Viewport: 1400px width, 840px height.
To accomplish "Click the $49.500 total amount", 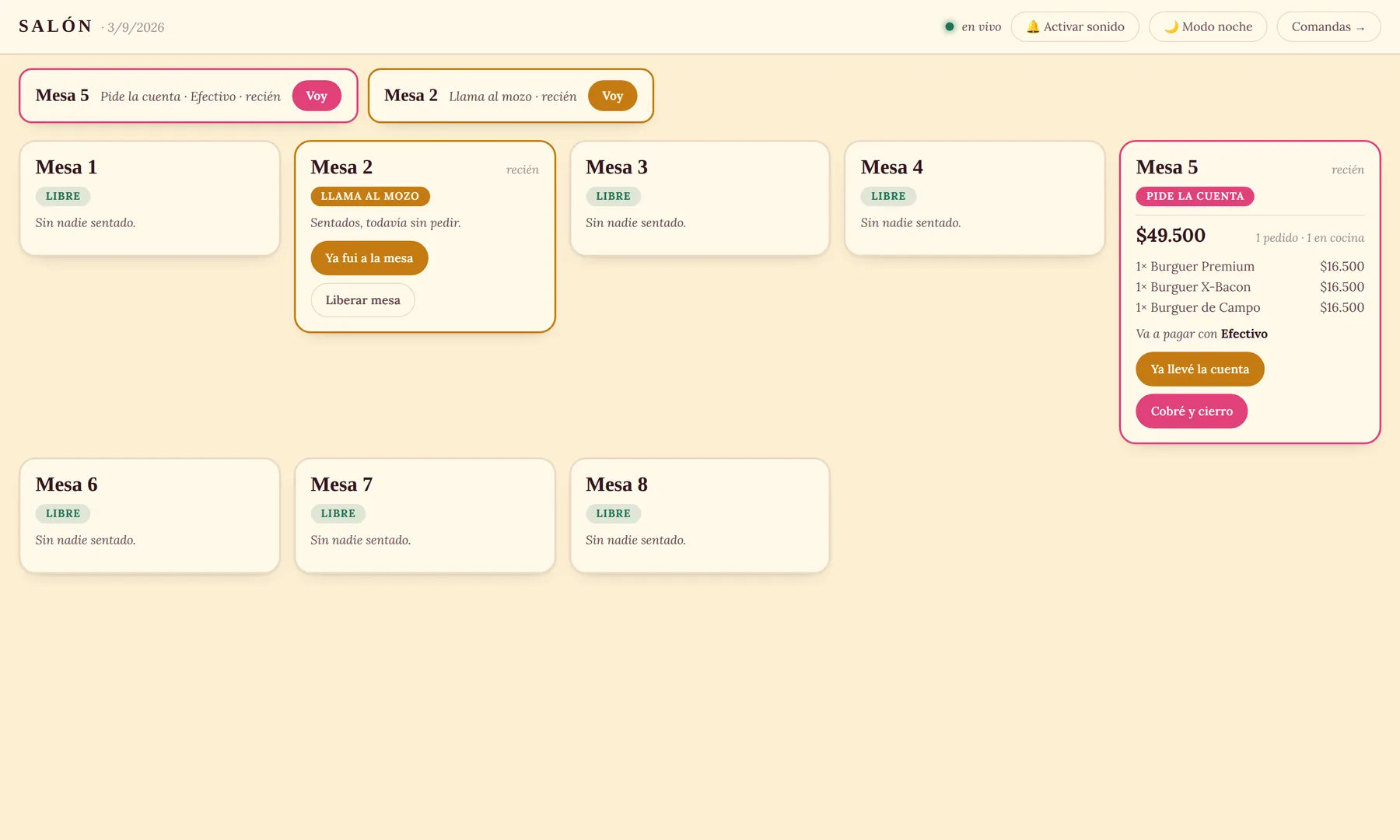I will 1171,236.
